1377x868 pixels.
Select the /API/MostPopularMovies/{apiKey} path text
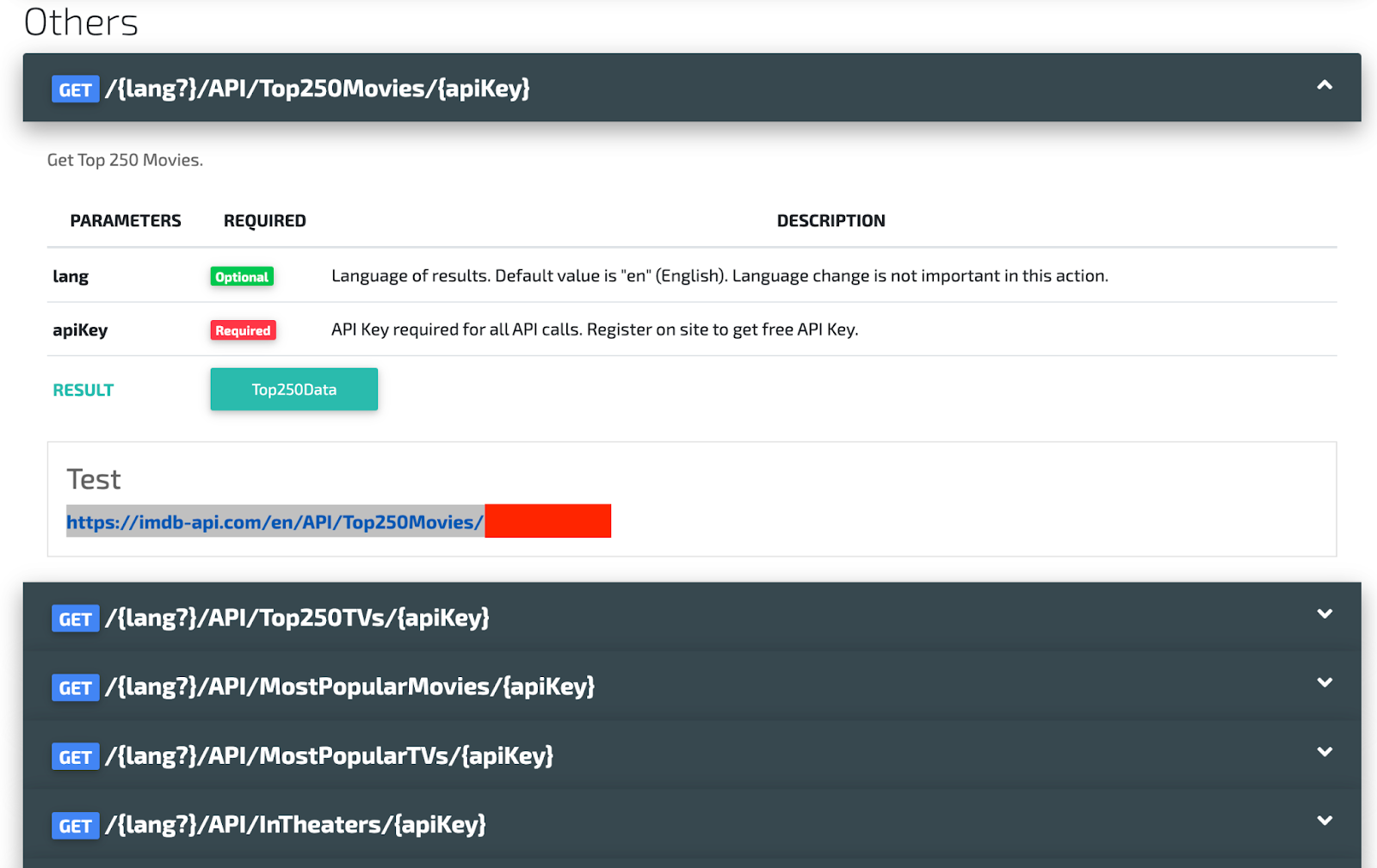[x=349, y=686]
